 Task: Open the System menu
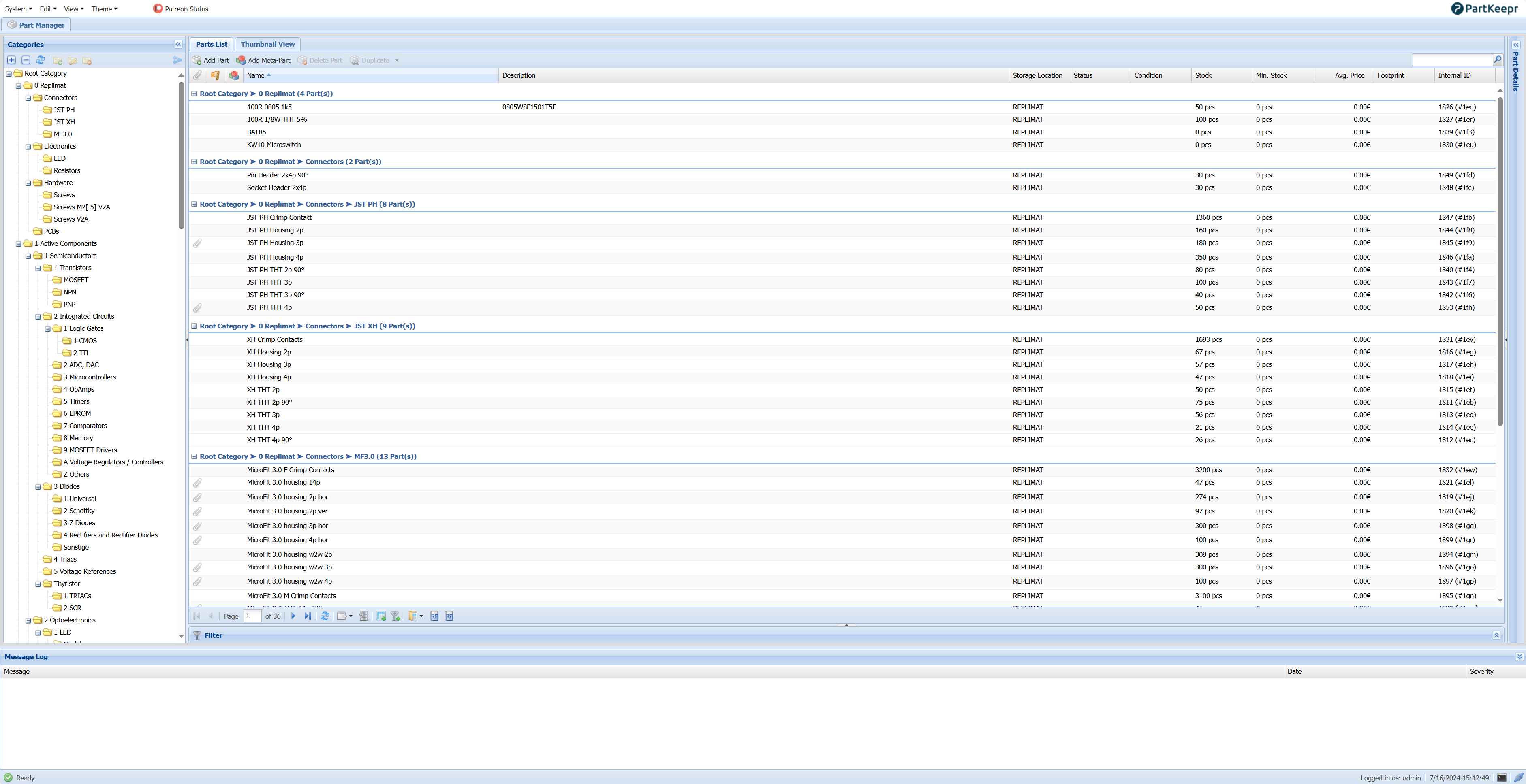pos(18,9)
